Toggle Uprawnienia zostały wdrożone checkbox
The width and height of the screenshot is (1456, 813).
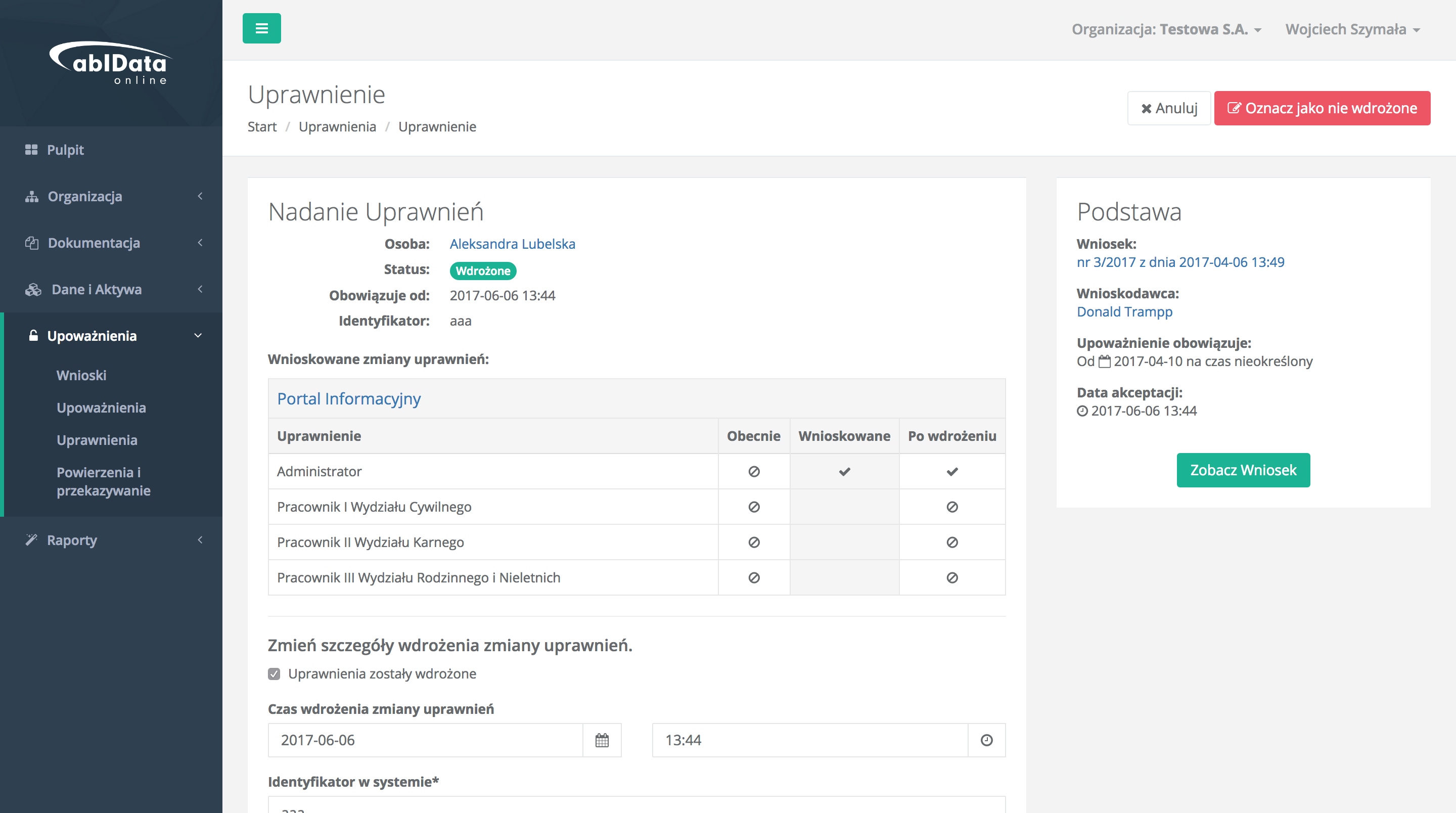click(x=274, y=674)
